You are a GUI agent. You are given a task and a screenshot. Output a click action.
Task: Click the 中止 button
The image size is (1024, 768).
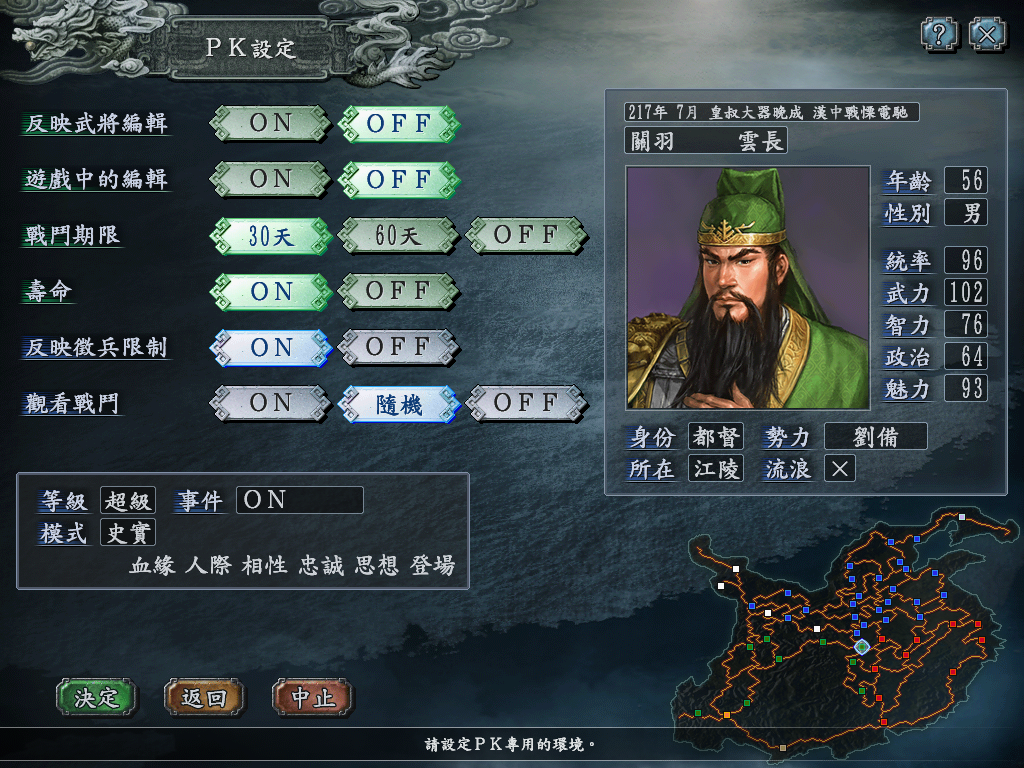point(313,697)
